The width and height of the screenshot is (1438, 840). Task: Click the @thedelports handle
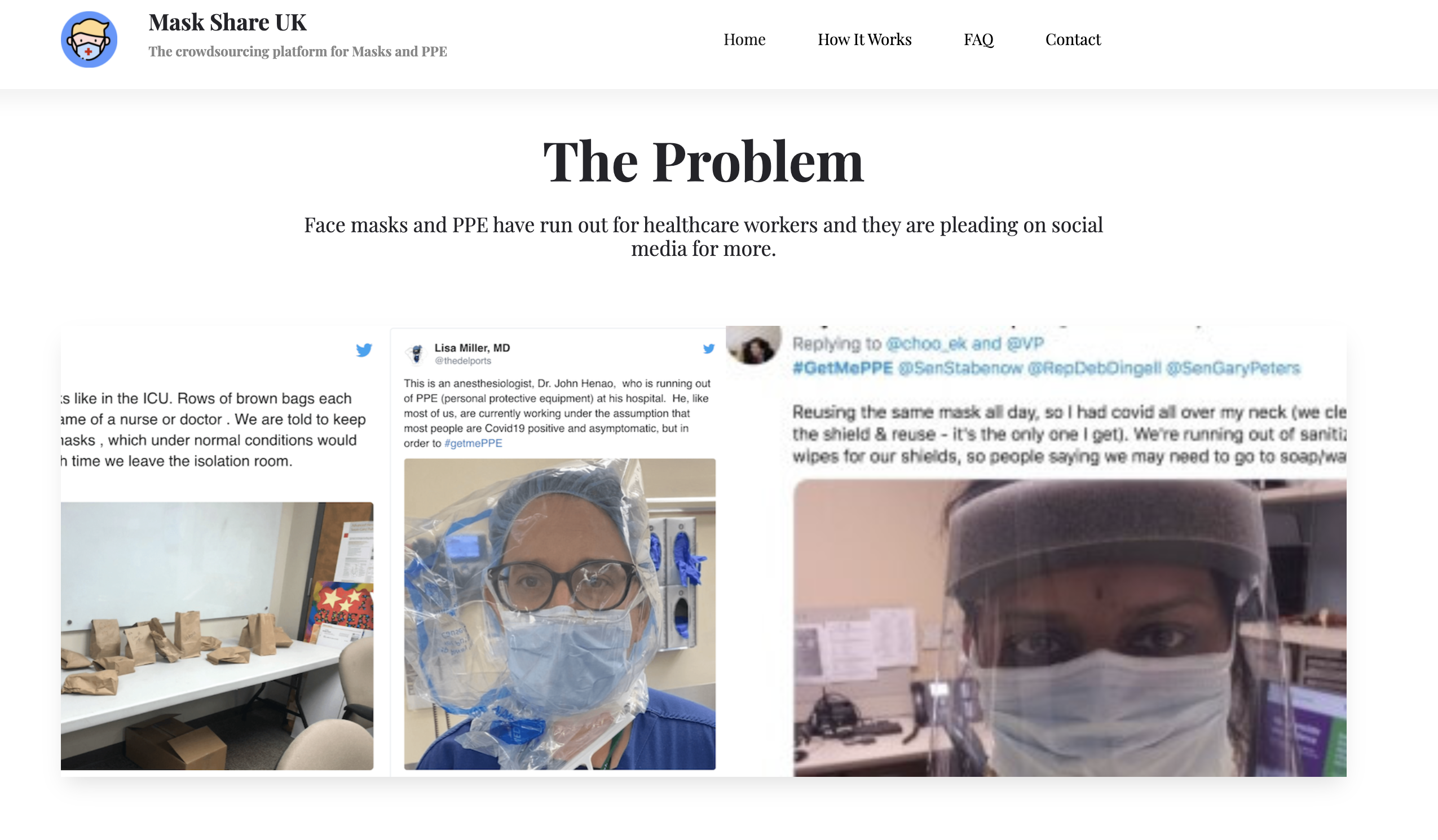(x=463, y=361)
